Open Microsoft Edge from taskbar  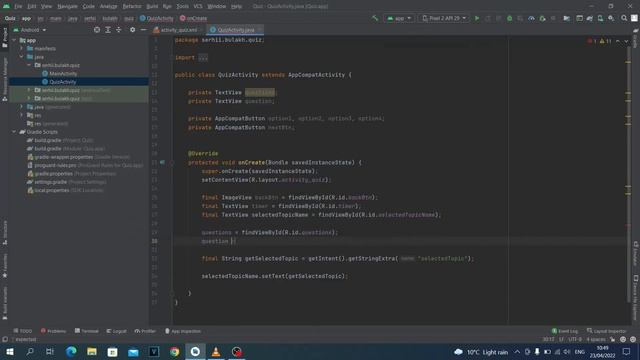(x=71, y=352)
